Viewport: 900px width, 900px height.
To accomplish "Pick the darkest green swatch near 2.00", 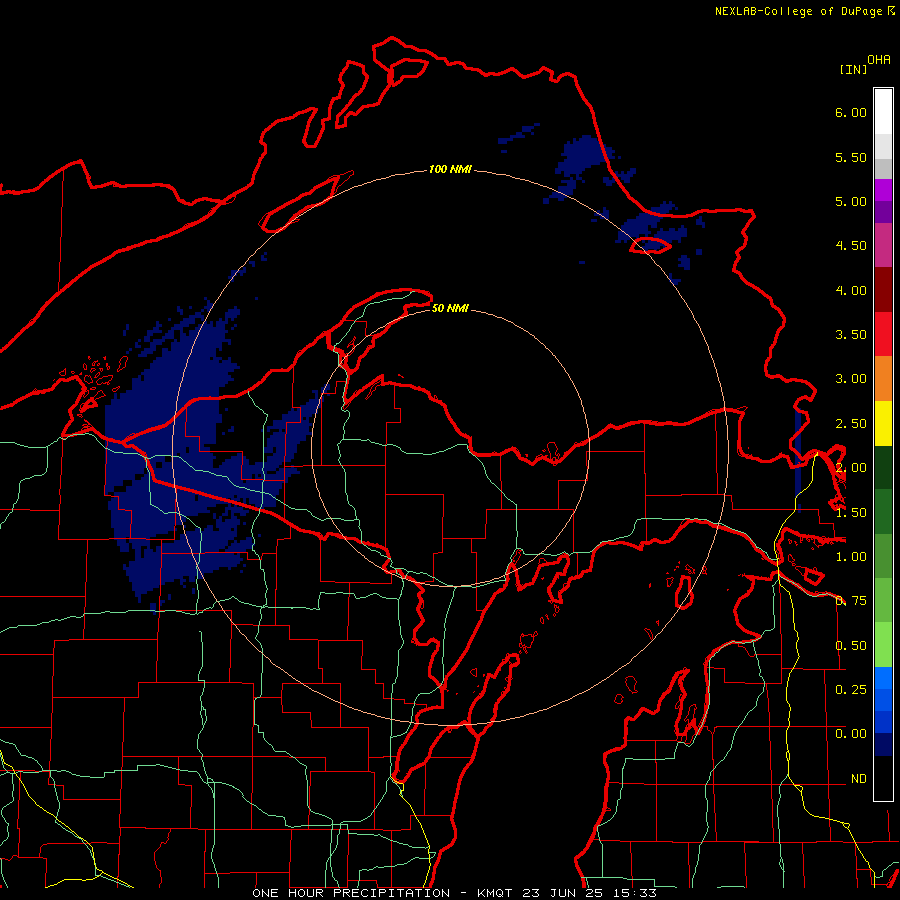I will coord(883,468).
